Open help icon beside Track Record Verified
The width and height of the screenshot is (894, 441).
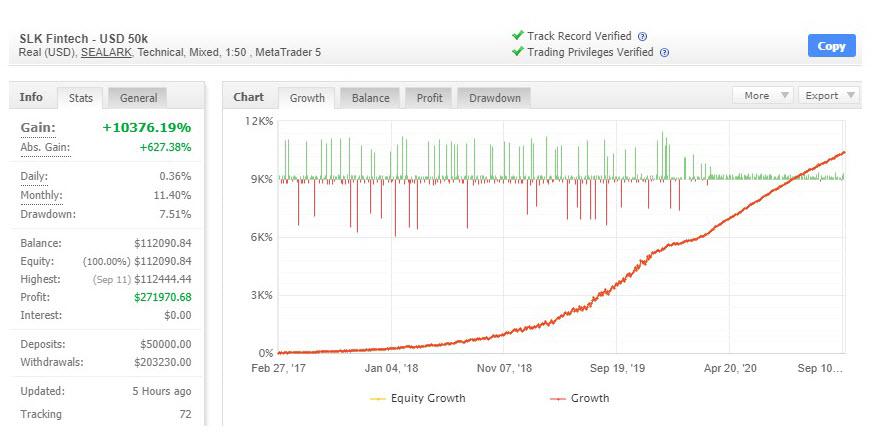click(x=642, y=36)
